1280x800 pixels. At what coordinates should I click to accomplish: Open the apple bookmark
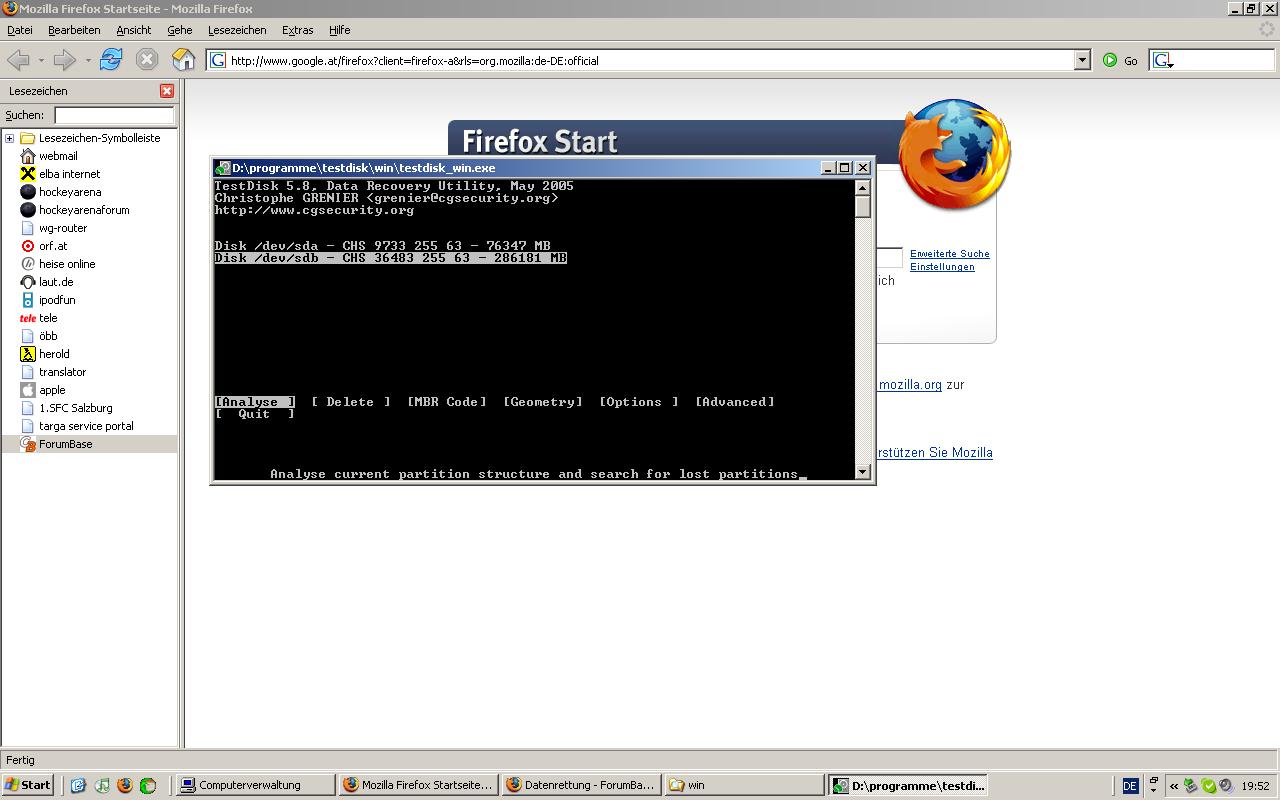coord(52,390)
